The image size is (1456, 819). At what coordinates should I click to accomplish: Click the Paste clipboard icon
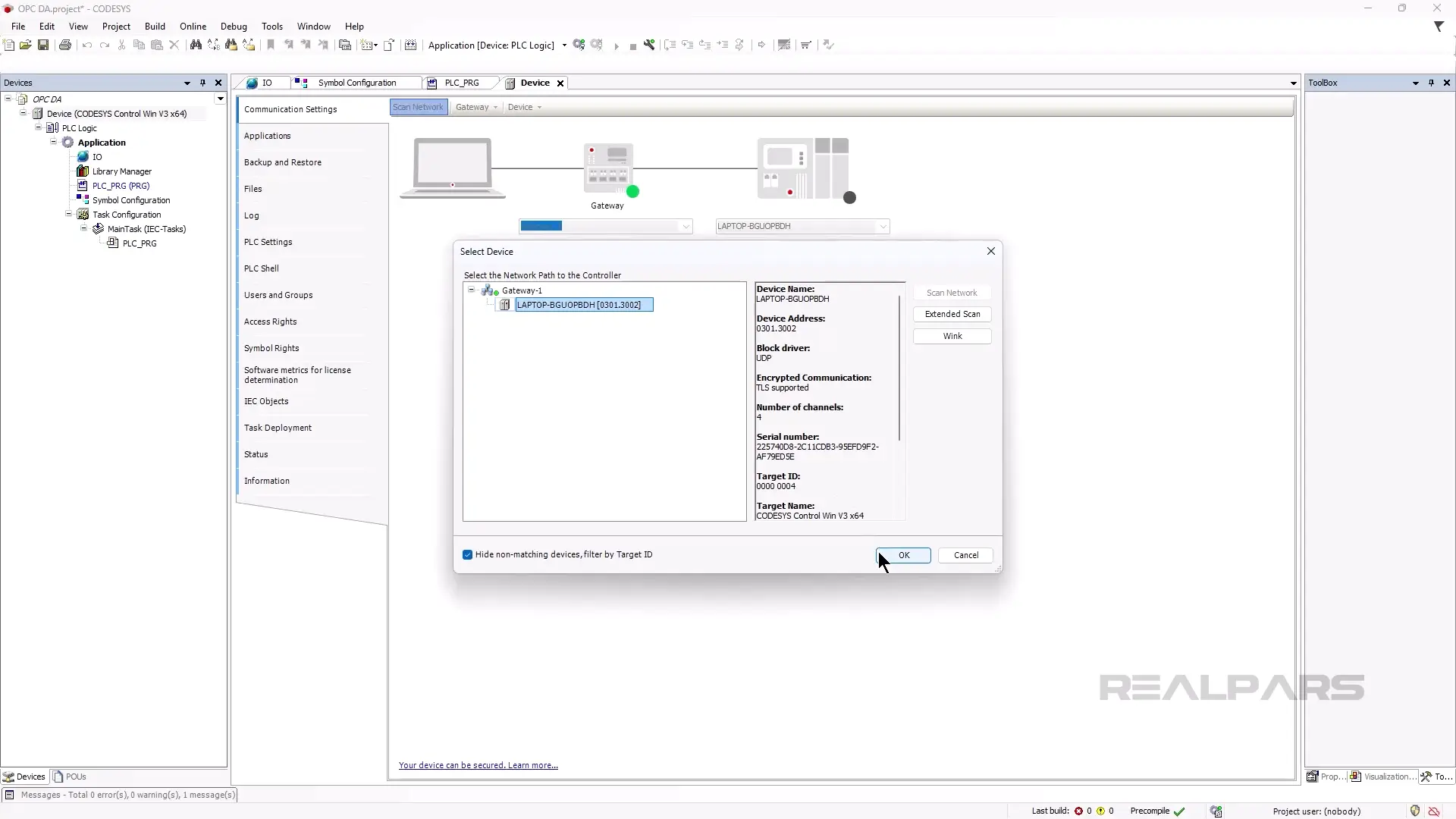tap(157, 45)
